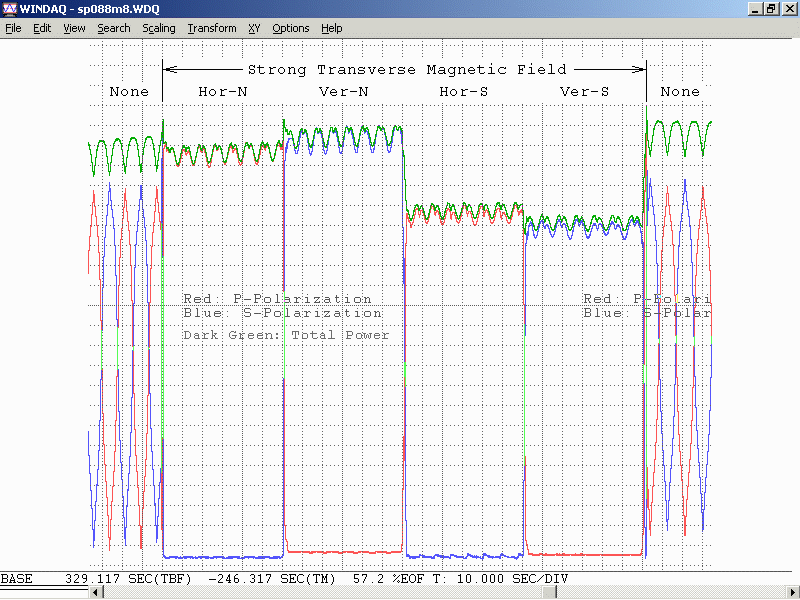Click the BASE label in status bar
This screenshot has width=800, height=600.
[17, 579]
